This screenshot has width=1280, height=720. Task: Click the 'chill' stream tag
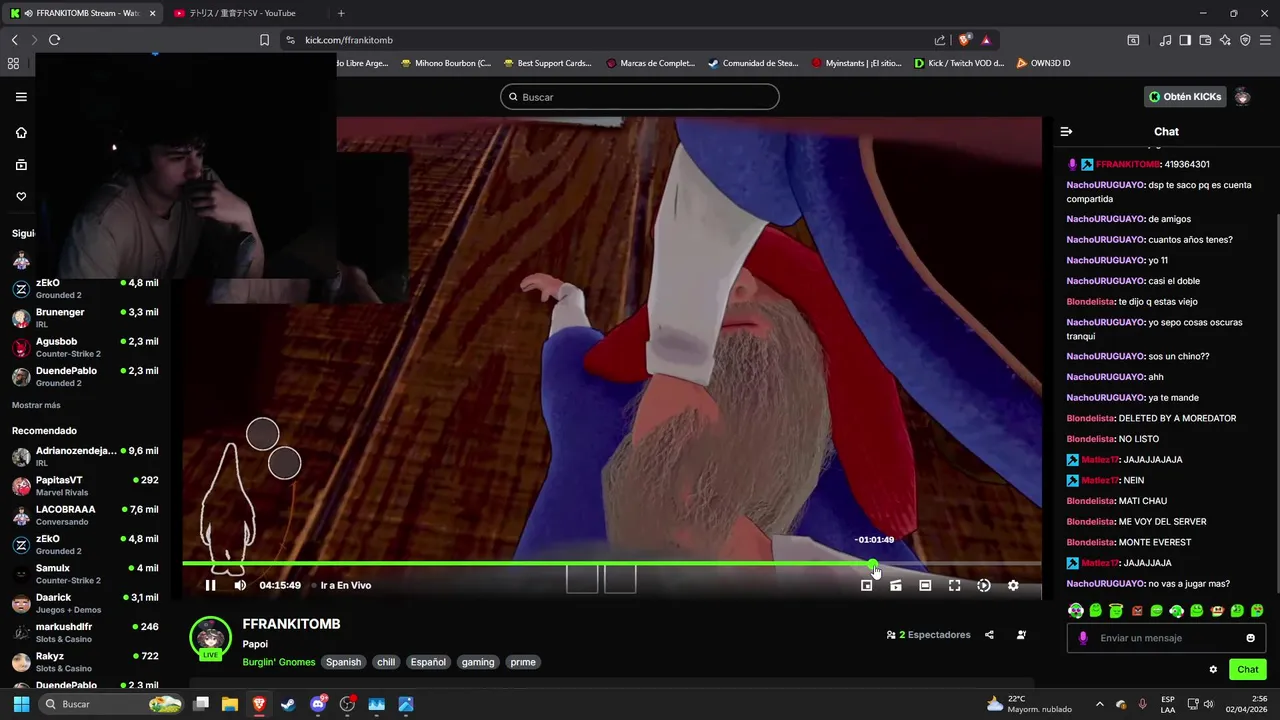[386, 662]
